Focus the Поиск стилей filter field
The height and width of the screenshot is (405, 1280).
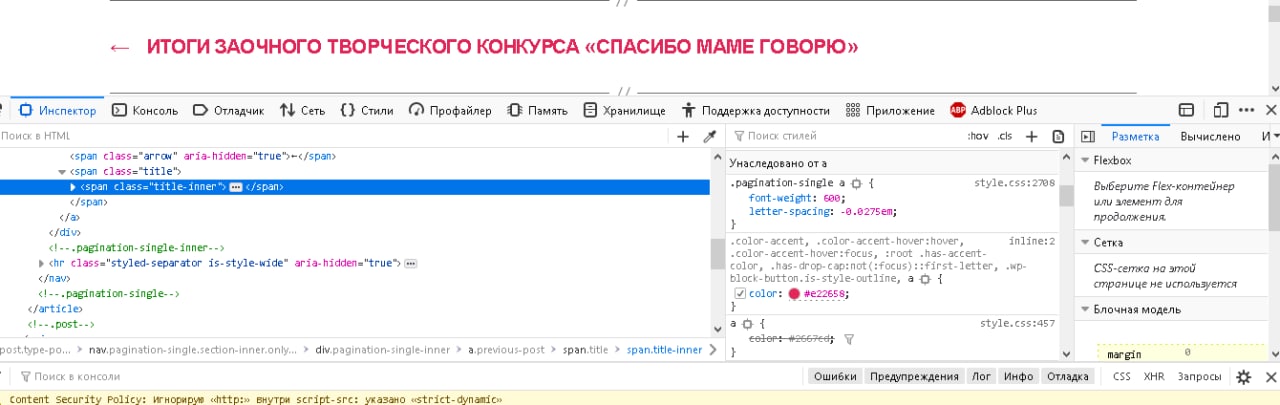click(x=845, y=136)
